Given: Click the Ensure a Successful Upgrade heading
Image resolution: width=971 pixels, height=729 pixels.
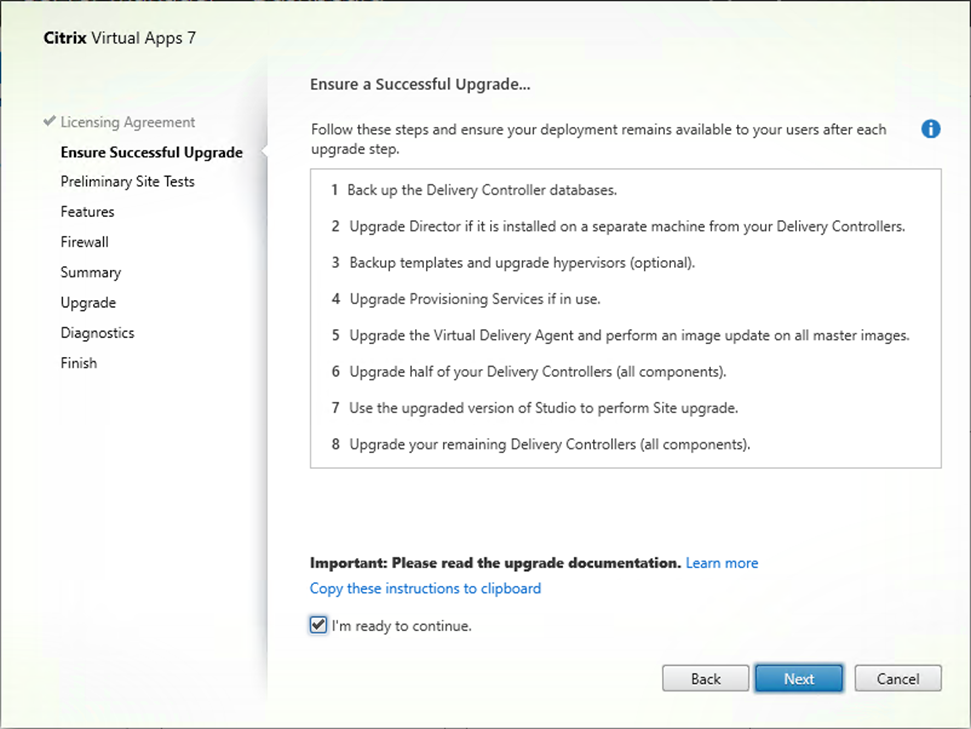Looking at the screenshot, I should point(420,84).
